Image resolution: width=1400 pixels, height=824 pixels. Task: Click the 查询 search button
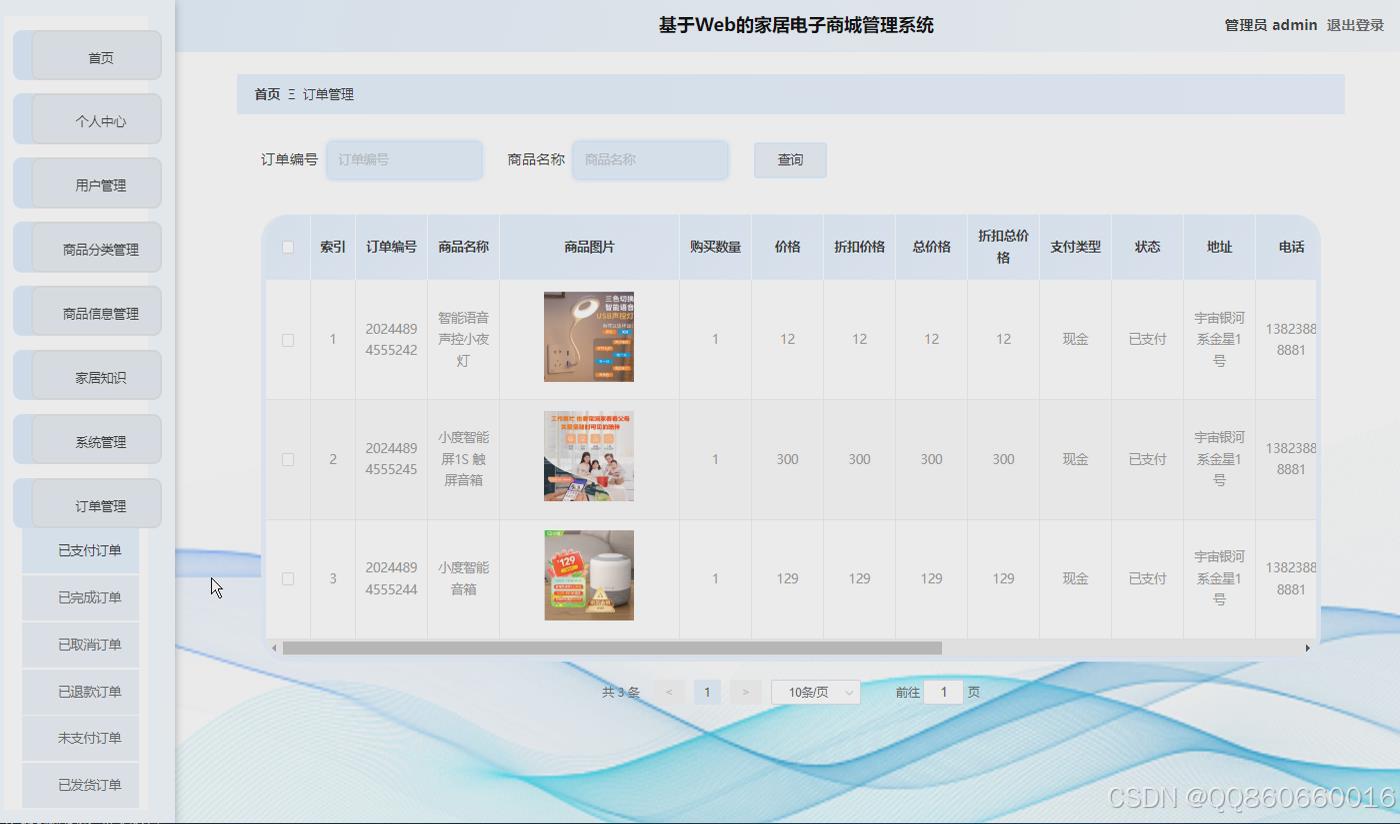click(x=790, y=160)
